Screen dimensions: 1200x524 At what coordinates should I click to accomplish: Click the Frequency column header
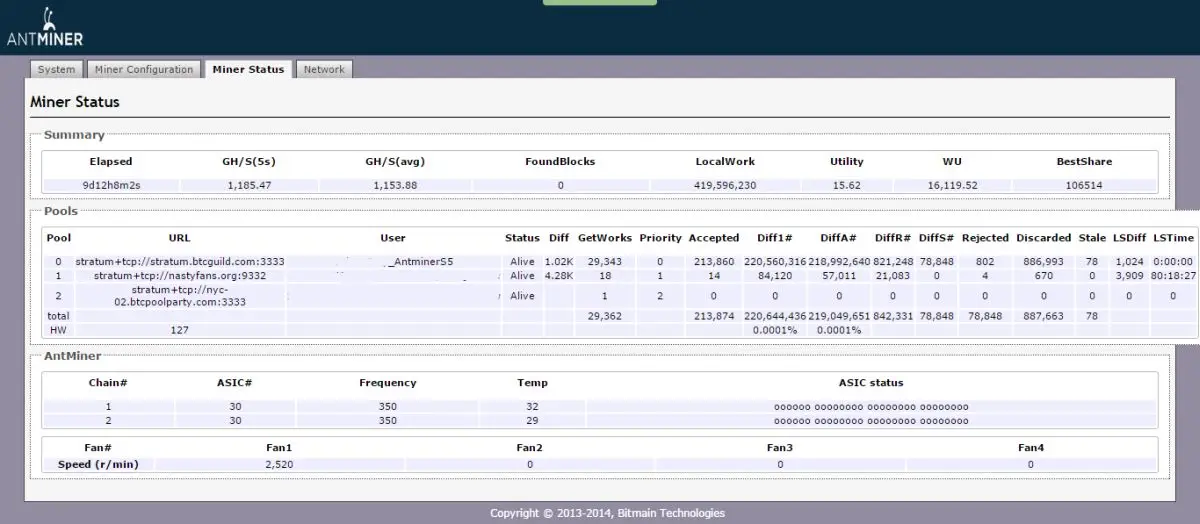coord(387,383)
